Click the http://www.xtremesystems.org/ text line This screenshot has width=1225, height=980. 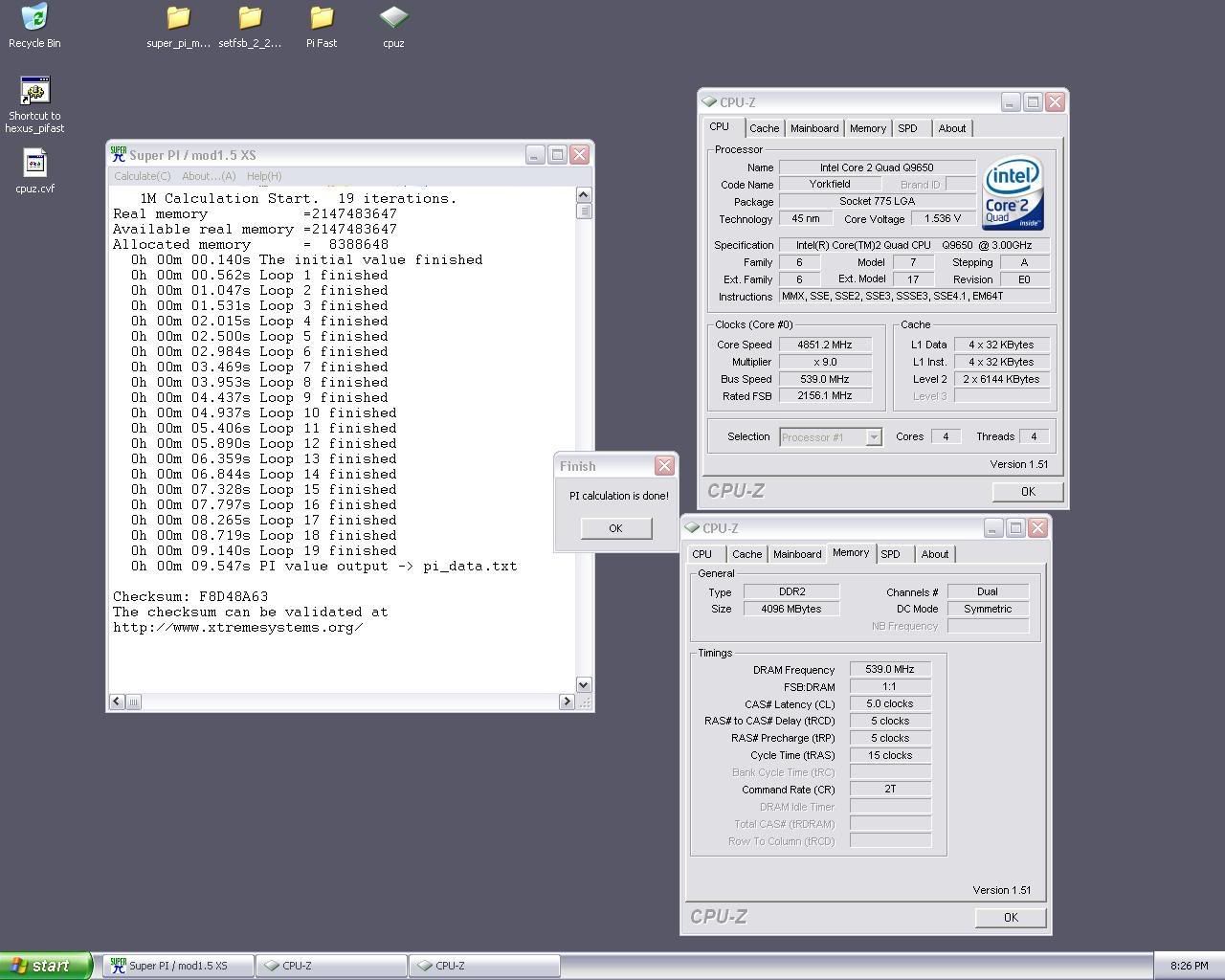pos(238,627)
